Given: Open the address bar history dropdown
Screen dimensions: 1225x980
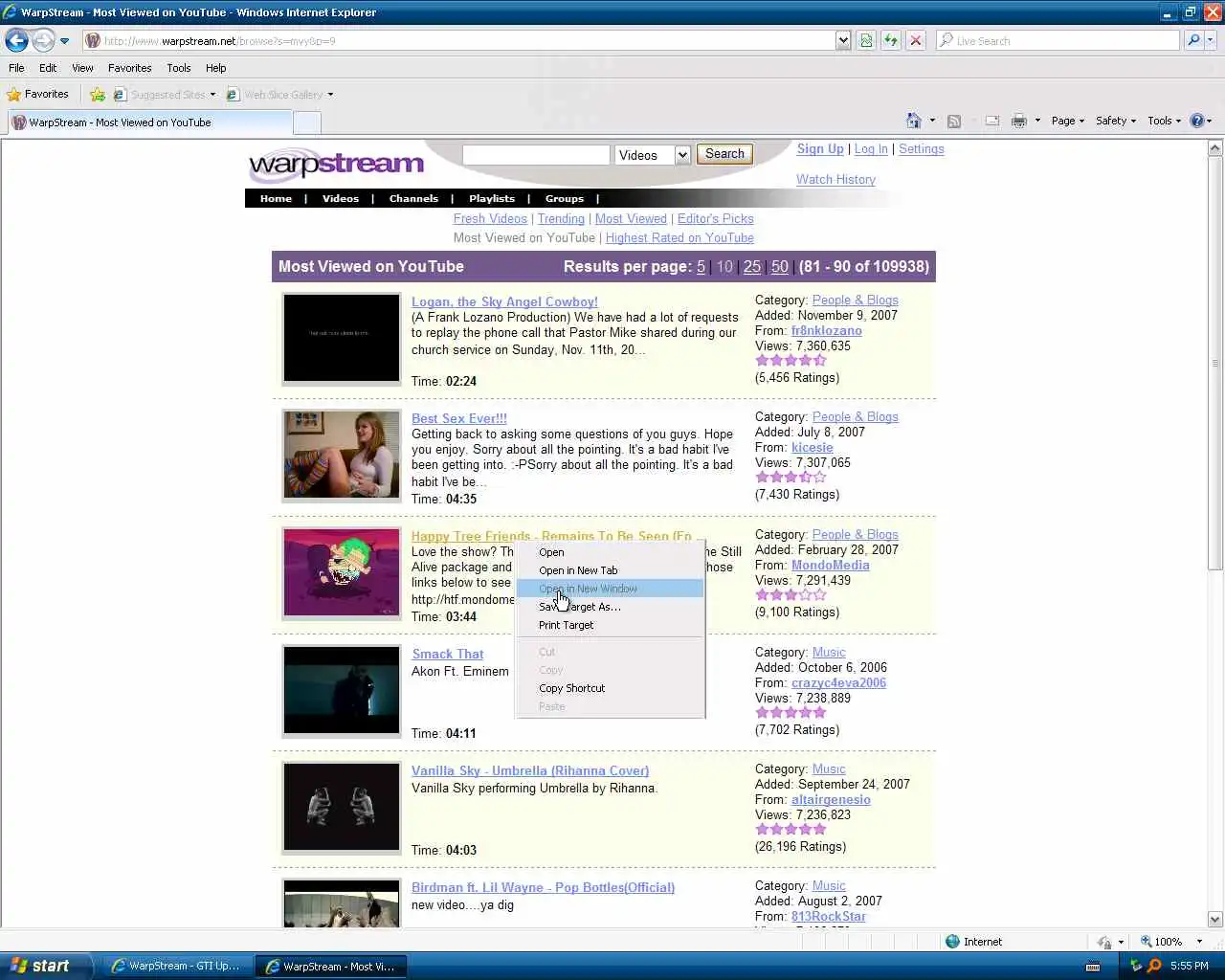Looking at the screenshot, I should coord(843,40).
